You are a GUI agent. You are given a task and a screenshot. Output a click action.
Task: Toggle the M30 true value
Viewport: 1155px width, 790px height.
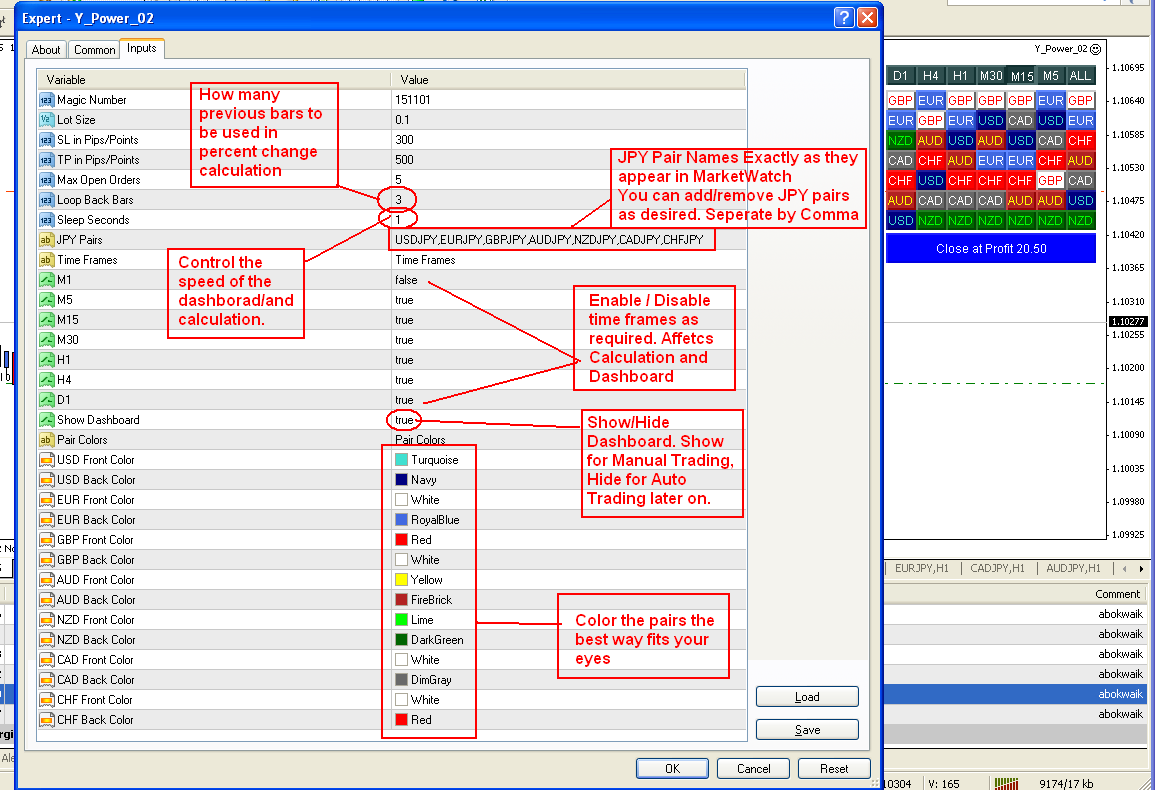click(x=404, y=340)
